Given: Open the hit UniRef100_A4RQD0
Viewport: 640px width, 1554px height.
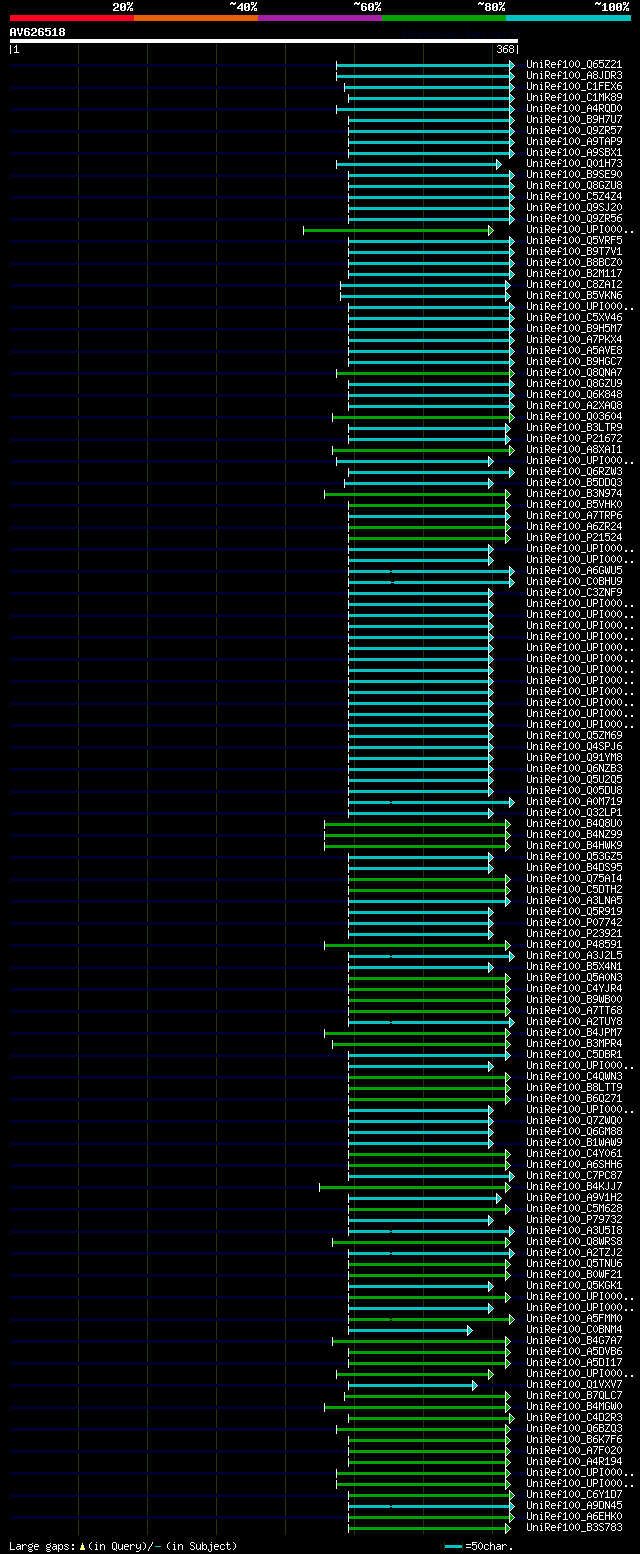Looking at the screenshot, I should click(x=574, y=108).
